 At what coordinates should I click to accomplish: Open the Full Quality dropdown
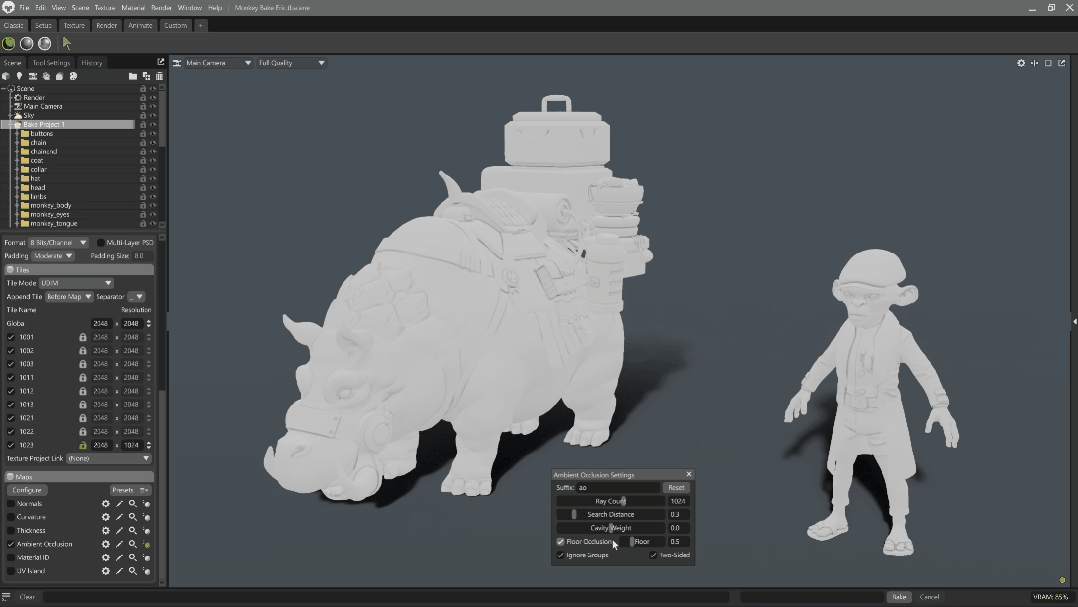[291, 63]
